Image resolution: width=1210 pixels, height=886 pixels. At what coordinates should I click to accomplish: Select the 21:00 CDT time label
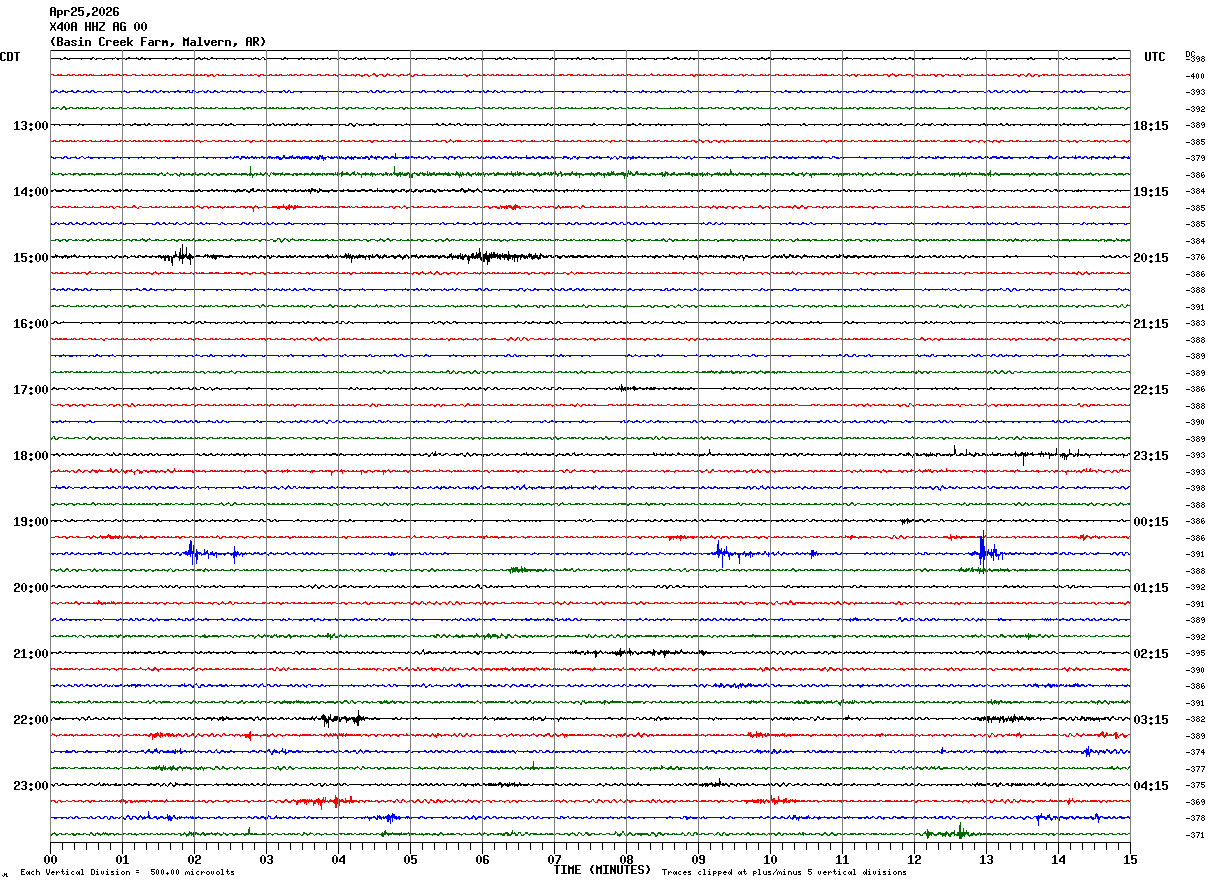coord(30,654)
